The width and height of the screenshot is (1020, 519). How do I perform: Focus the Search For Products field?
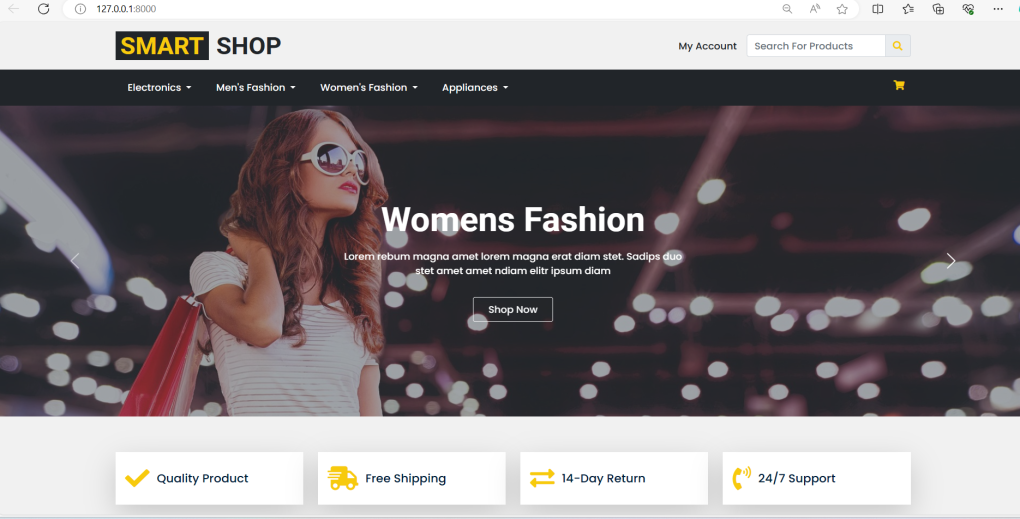tap(815, 46)
